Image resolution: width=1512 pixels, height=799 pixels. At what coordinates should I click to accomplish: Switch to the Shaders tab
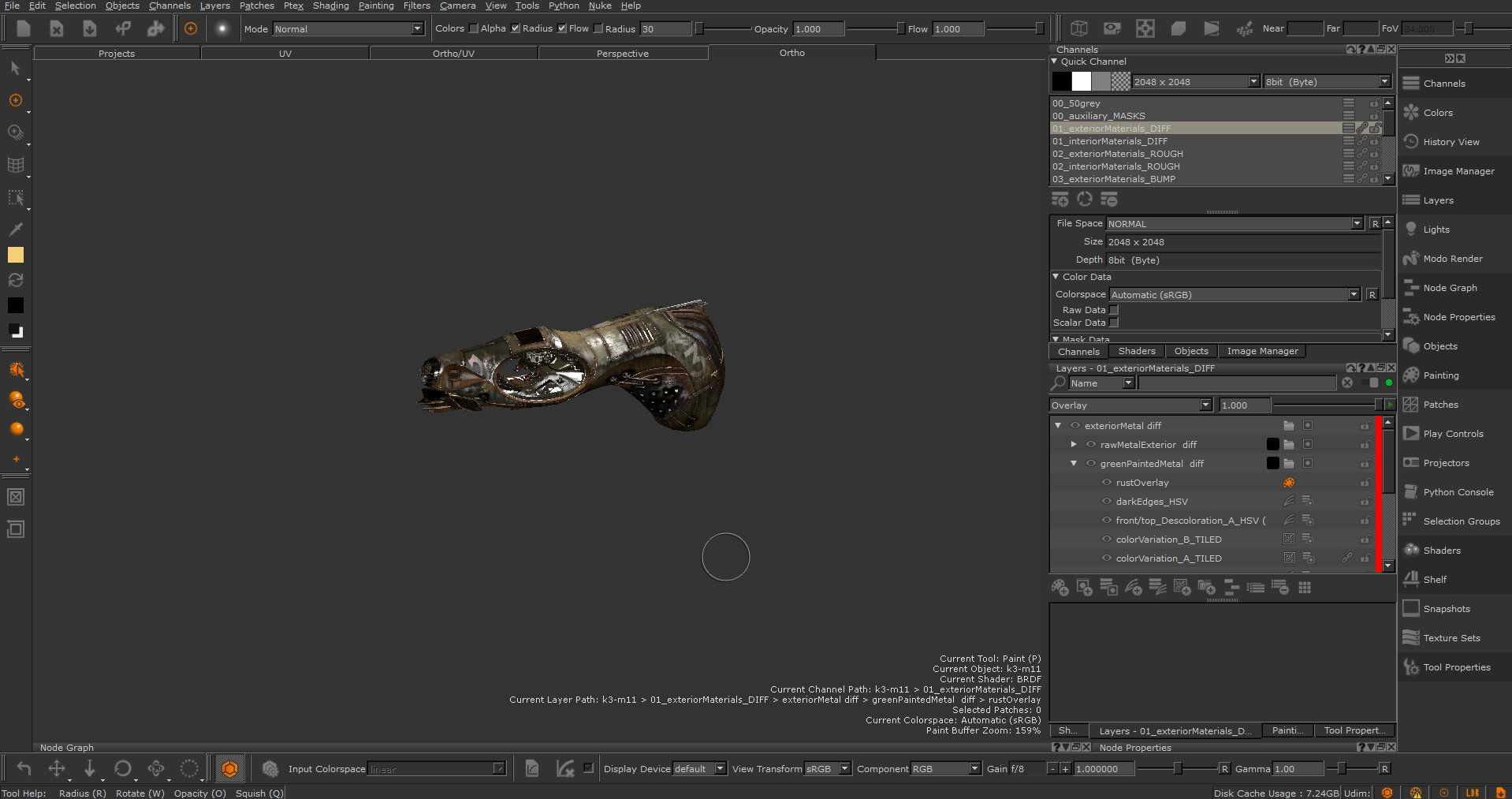tap(1136, 352)
